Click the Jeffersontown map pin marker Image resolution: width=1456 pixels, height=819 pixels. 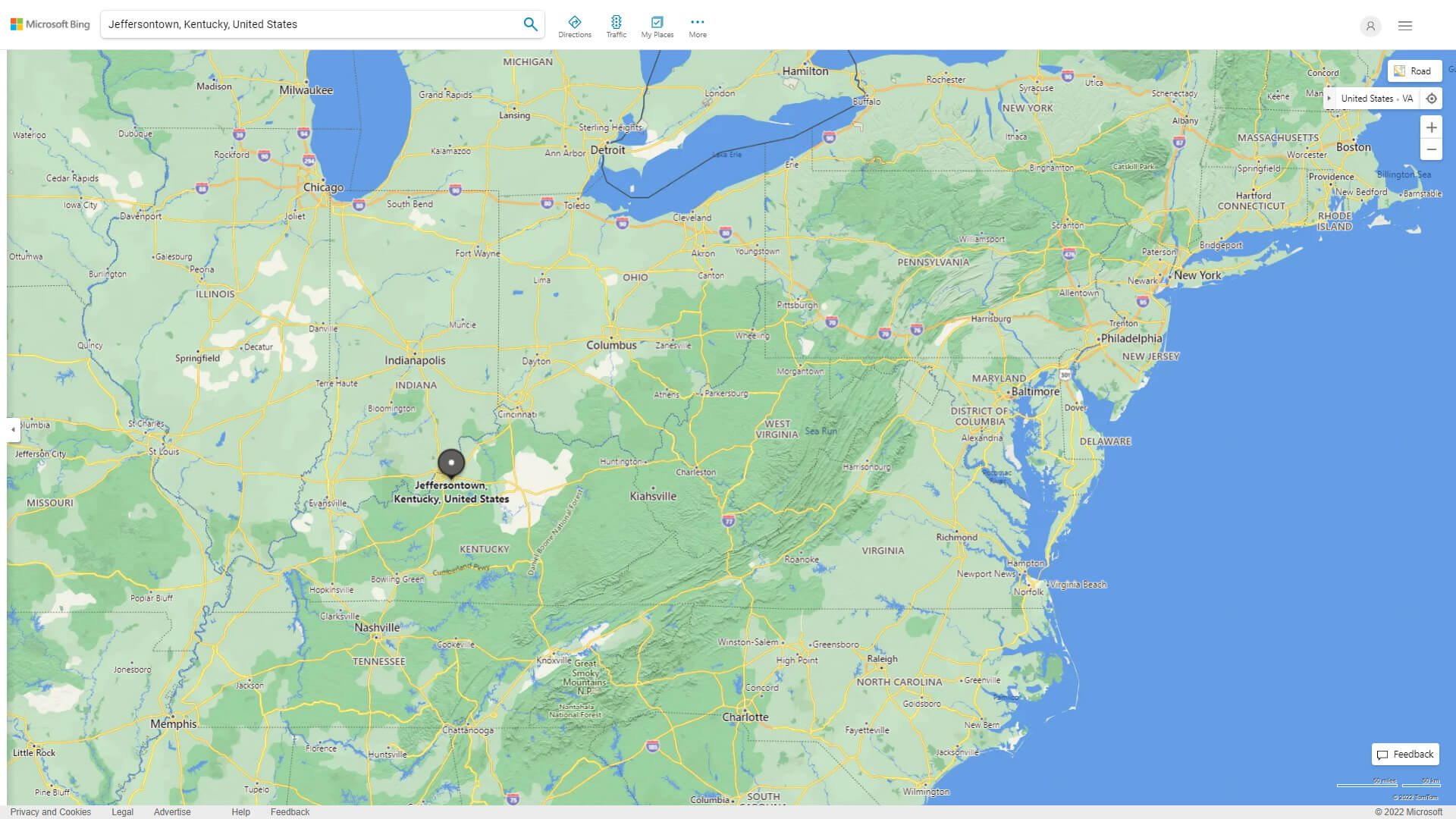tap(451, 463)
